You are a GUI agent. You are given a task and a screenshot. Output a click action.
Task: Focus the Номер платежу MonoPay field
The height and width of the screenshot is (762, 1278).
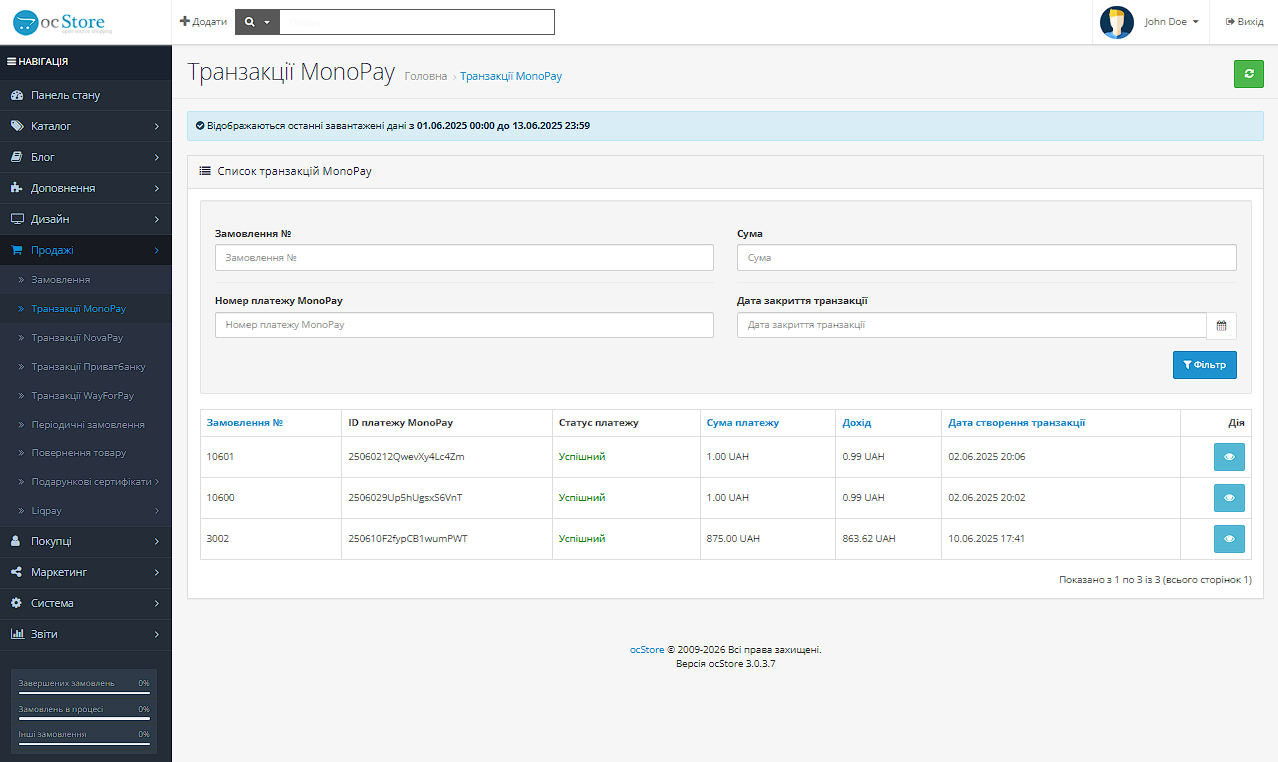click(x=464, y=325)
